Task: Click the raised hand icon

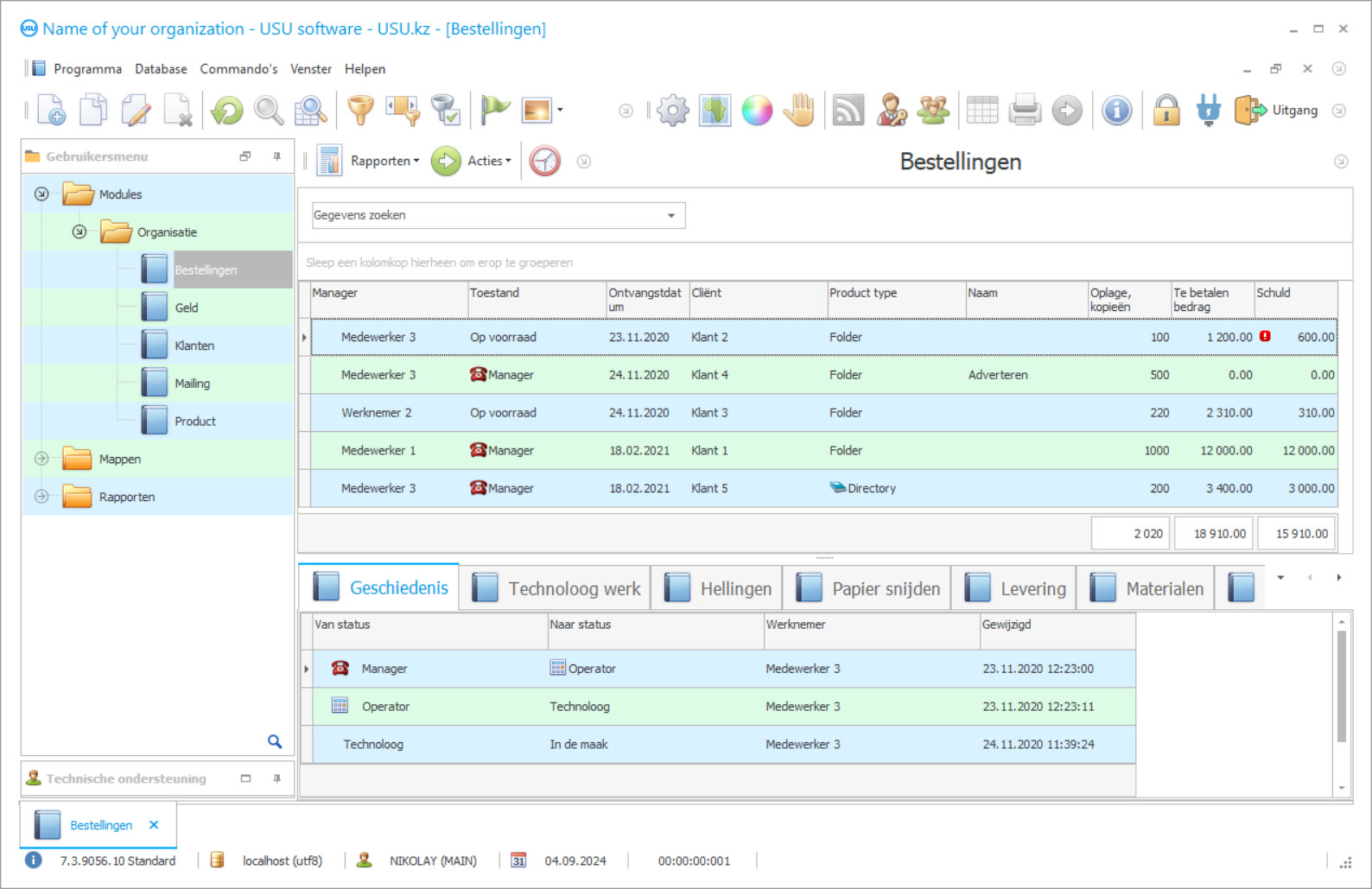Action: 799,111
